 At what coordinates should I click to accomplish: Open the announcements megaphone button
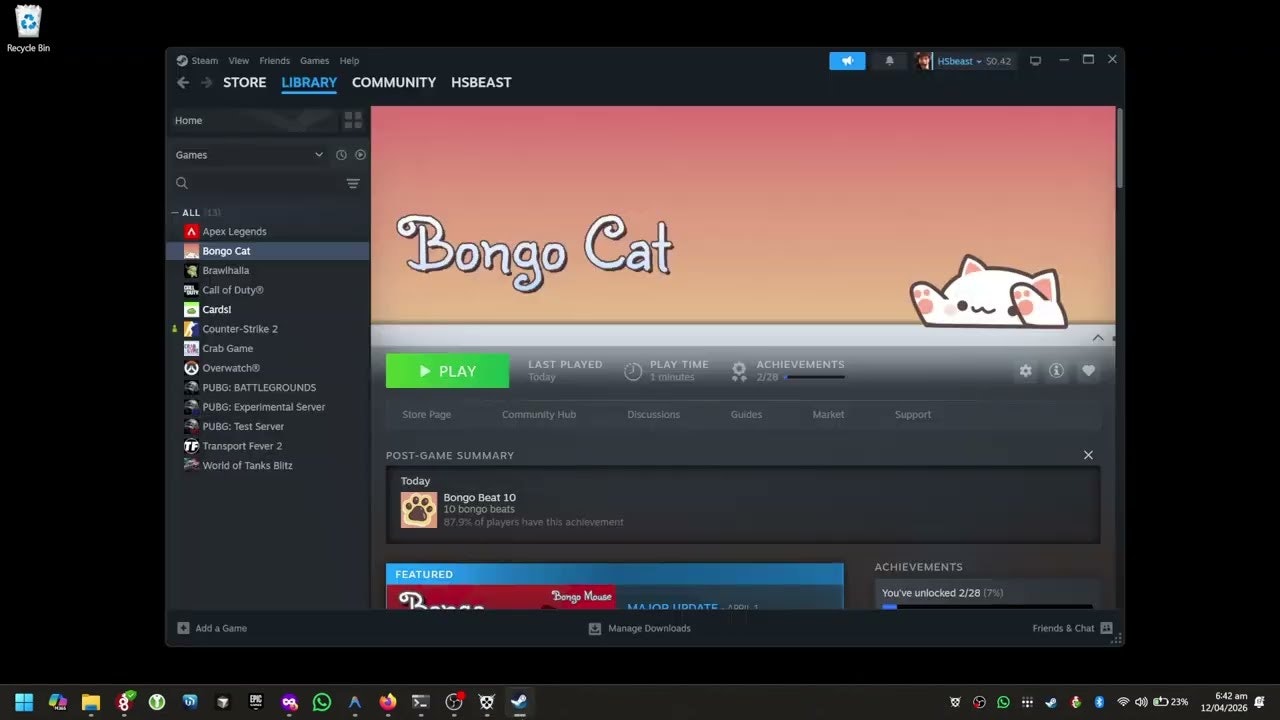(x=847, y=61)
